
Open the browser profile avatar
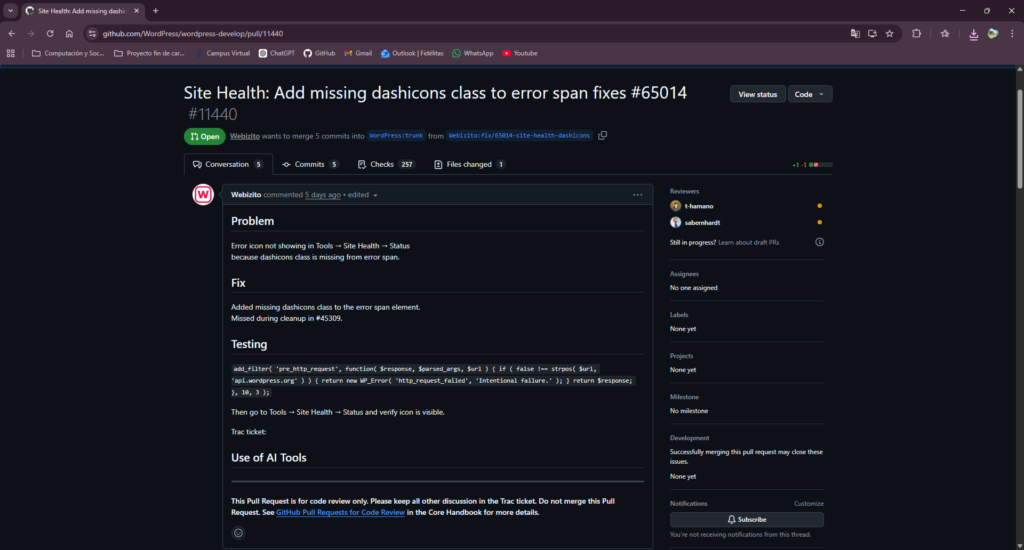tap(993, 33)
